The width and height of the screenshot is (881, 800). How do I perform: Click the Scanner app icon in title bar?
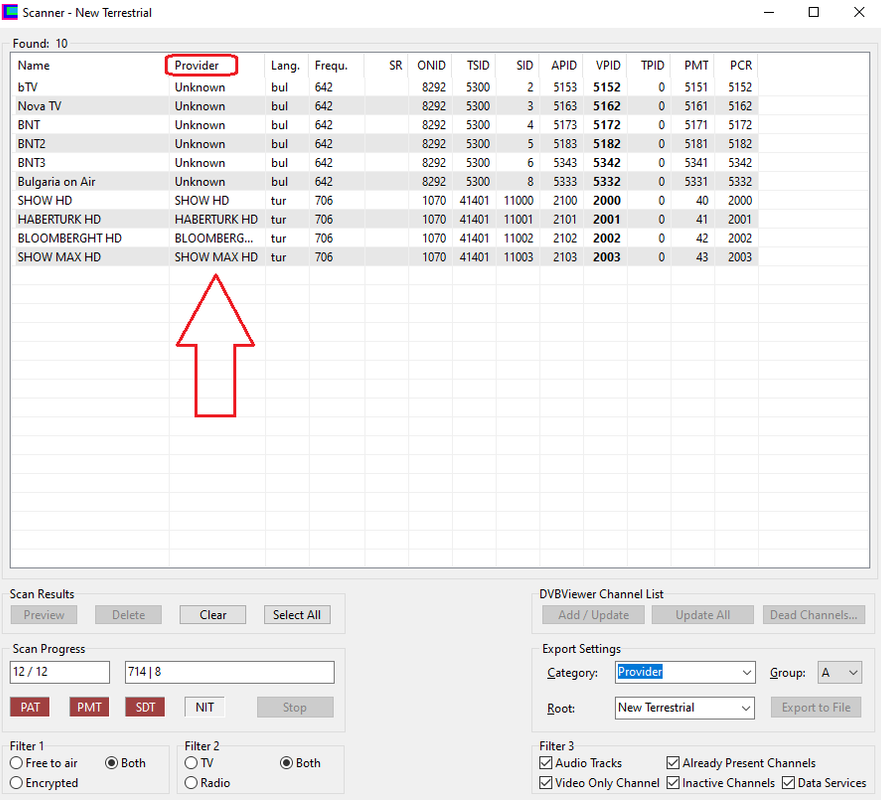[x=10, y=12]
